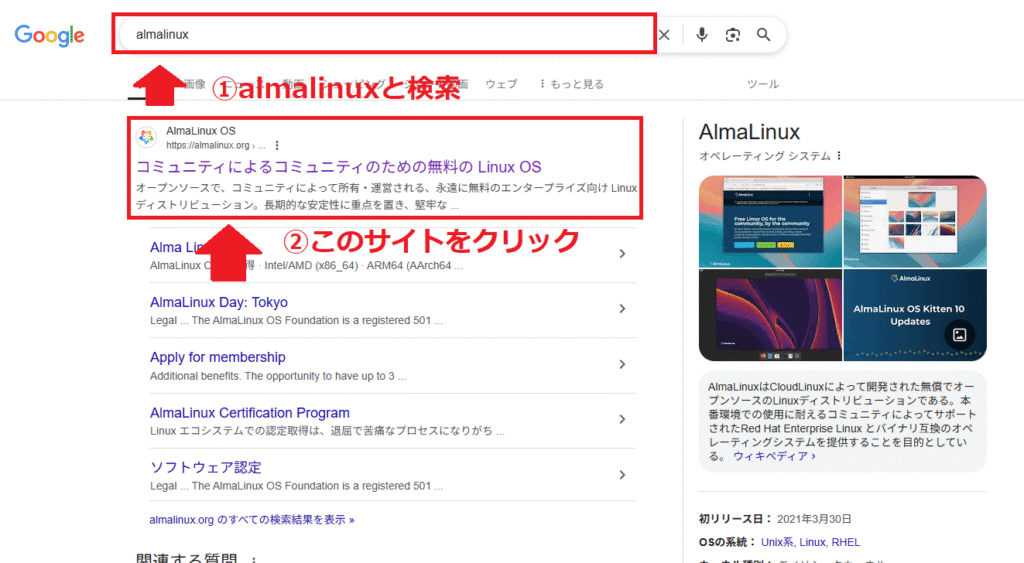Switch to the ウェブ tab
This screenshot has height=563, width=1024.
coord(501,84)
